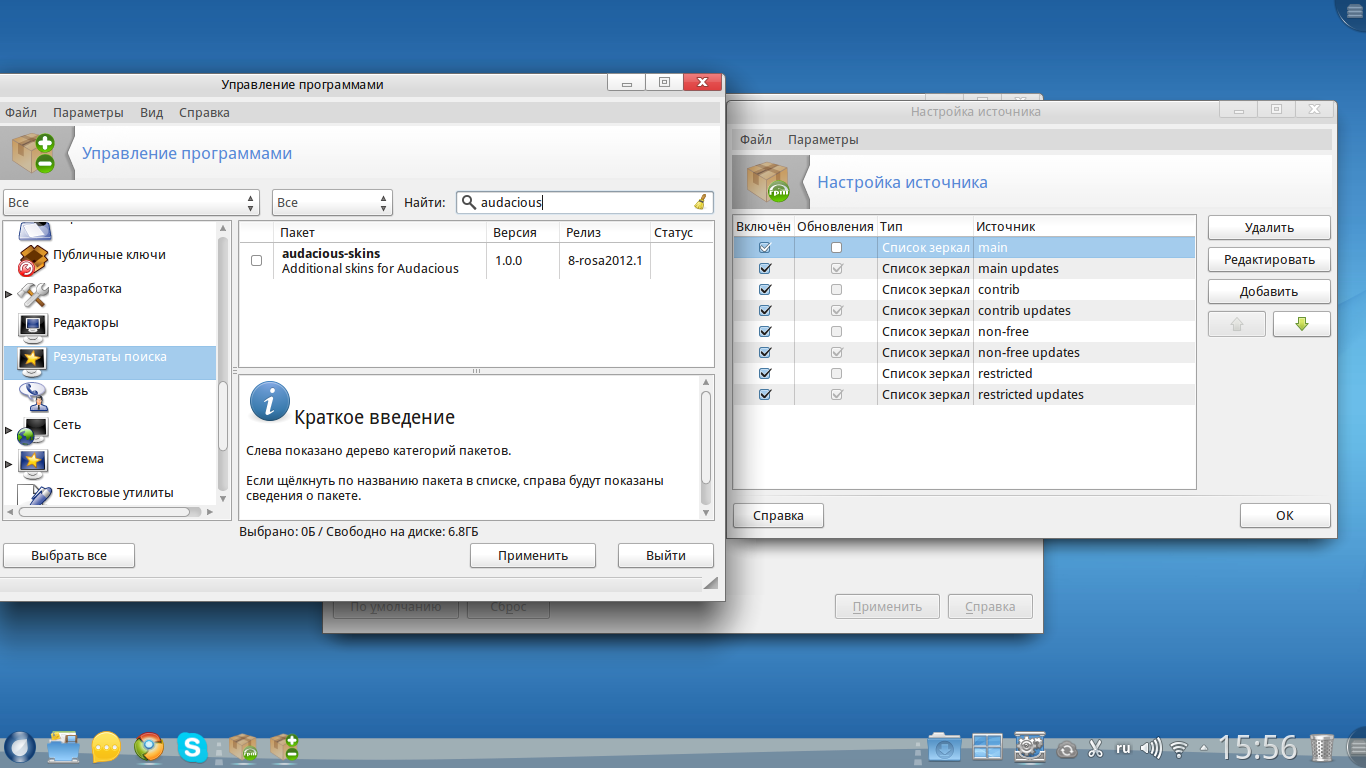
Task: Launch Chromium browser from the taskbar
Action: pyautogui.click(x=149, y=747)
